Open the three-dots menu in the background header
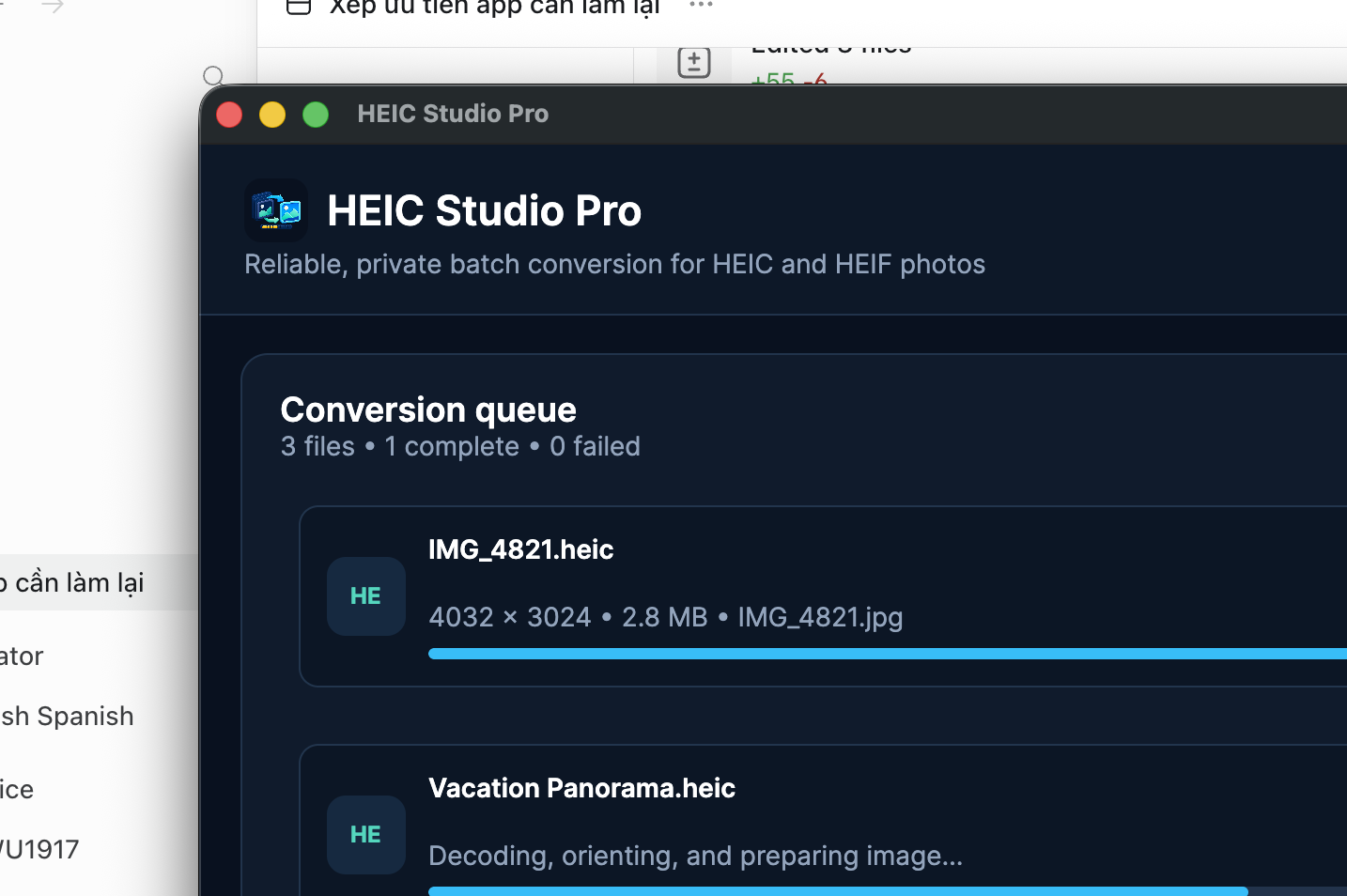 coord(702,5)
